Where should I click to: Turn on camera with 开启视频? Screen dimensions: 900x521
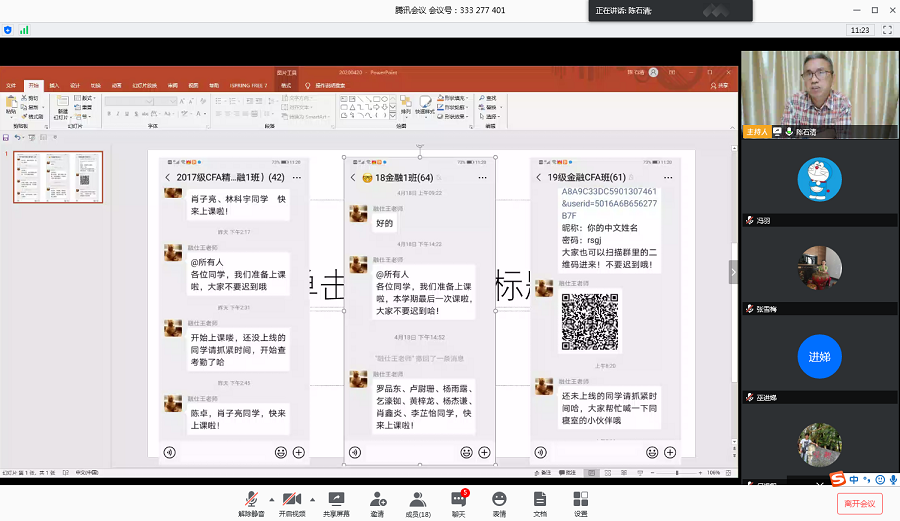[x=292, y=499]
